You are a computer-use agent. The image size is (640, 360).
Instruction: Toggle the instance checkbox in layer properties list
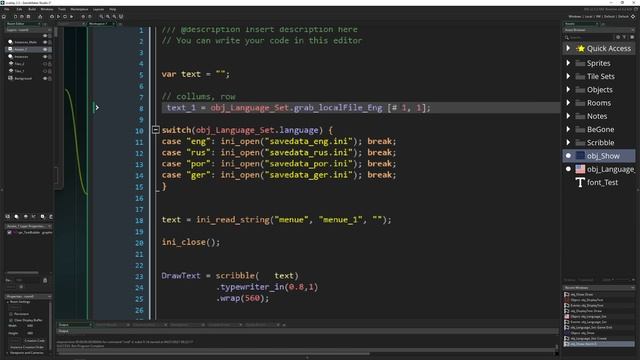(9, 232)
